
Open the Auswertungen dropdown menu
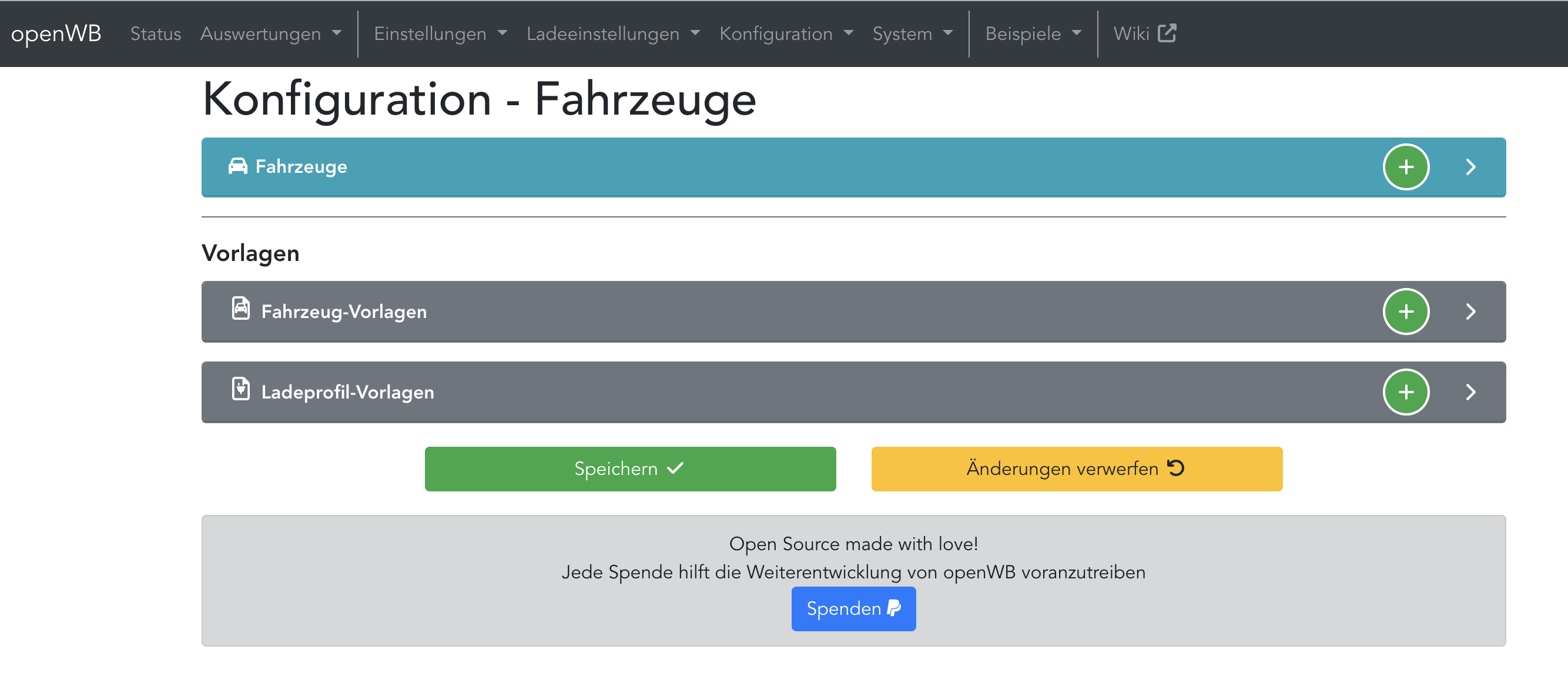tap(270, 34)
